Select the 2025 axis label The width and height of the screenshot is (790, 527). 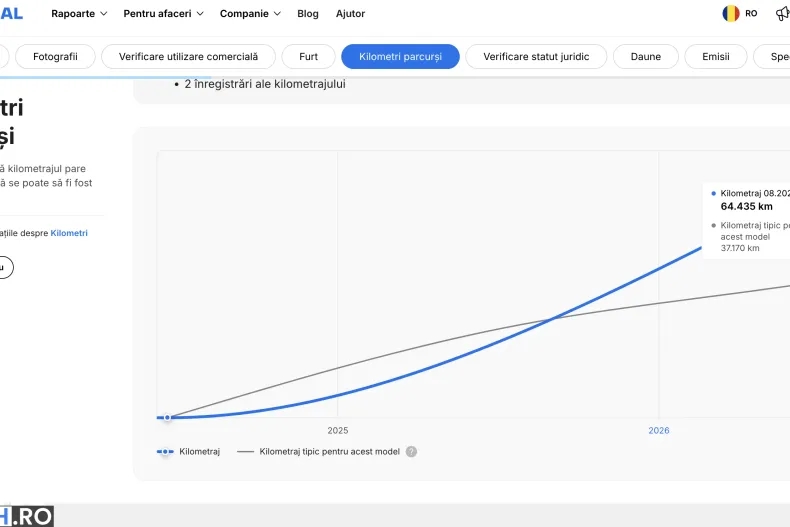338,430
